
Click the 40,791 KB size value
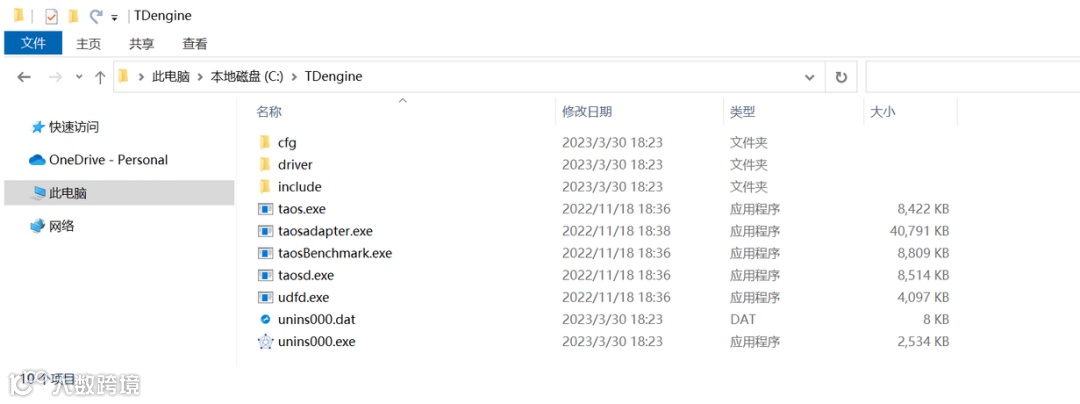pyautogui.click(x=920, y=231)
